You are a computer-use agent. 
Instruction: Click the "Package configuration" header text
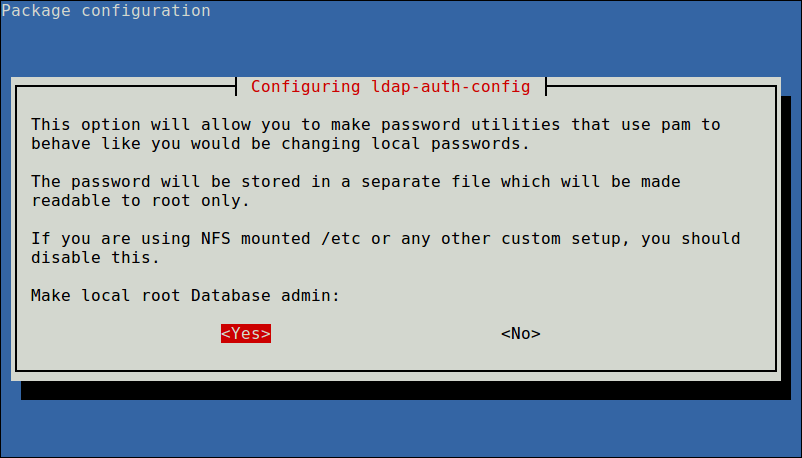[106, 11]
